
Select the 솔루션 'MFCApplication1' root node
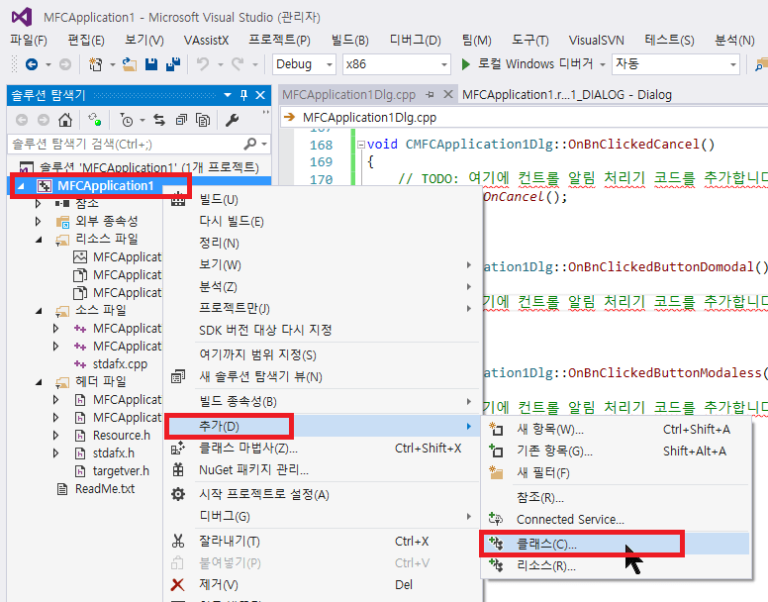pyautogui.click(x=149, y=168)
